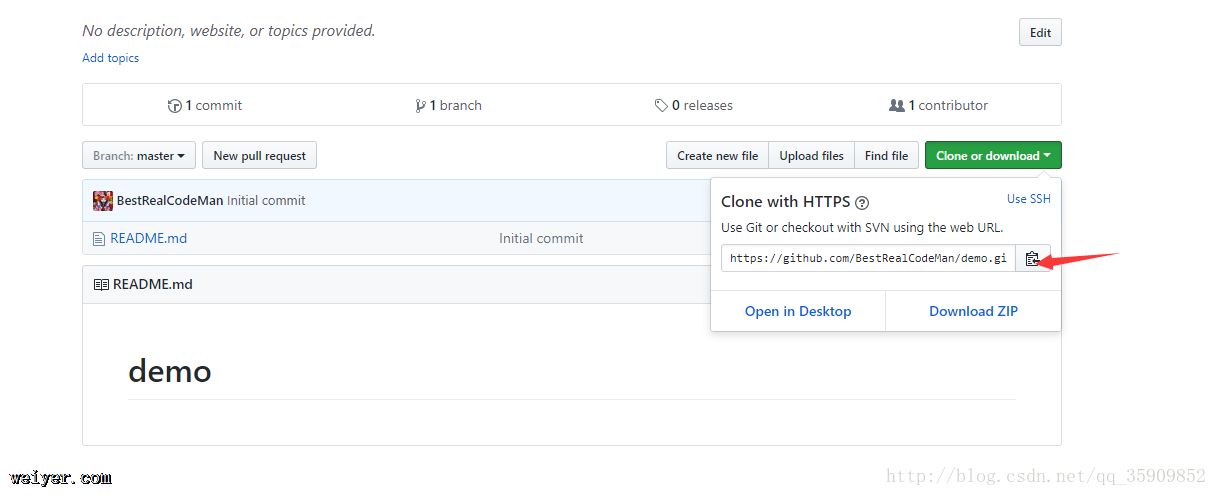This screenshot has width=1218, height=496.
Task: Open the 0 releases page
Action: click(694, 105)
